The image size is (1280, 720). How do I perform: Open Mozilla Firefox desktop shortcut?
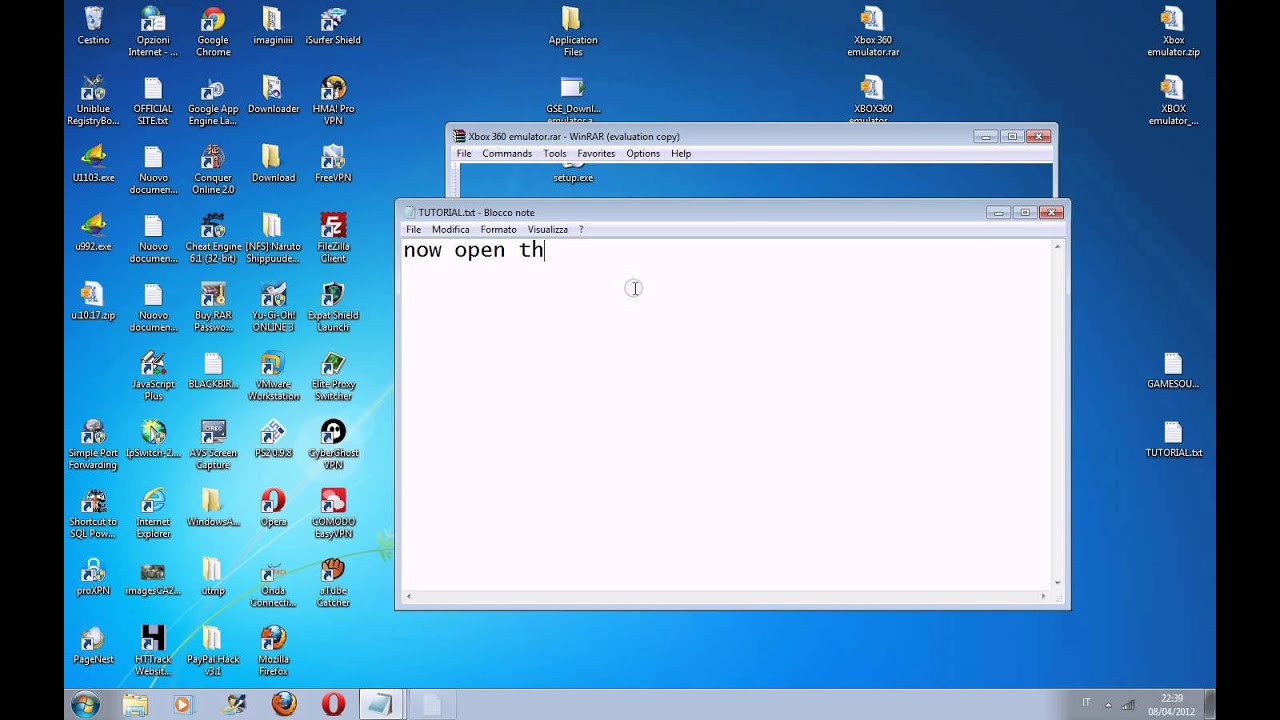[x=273, y=652]
